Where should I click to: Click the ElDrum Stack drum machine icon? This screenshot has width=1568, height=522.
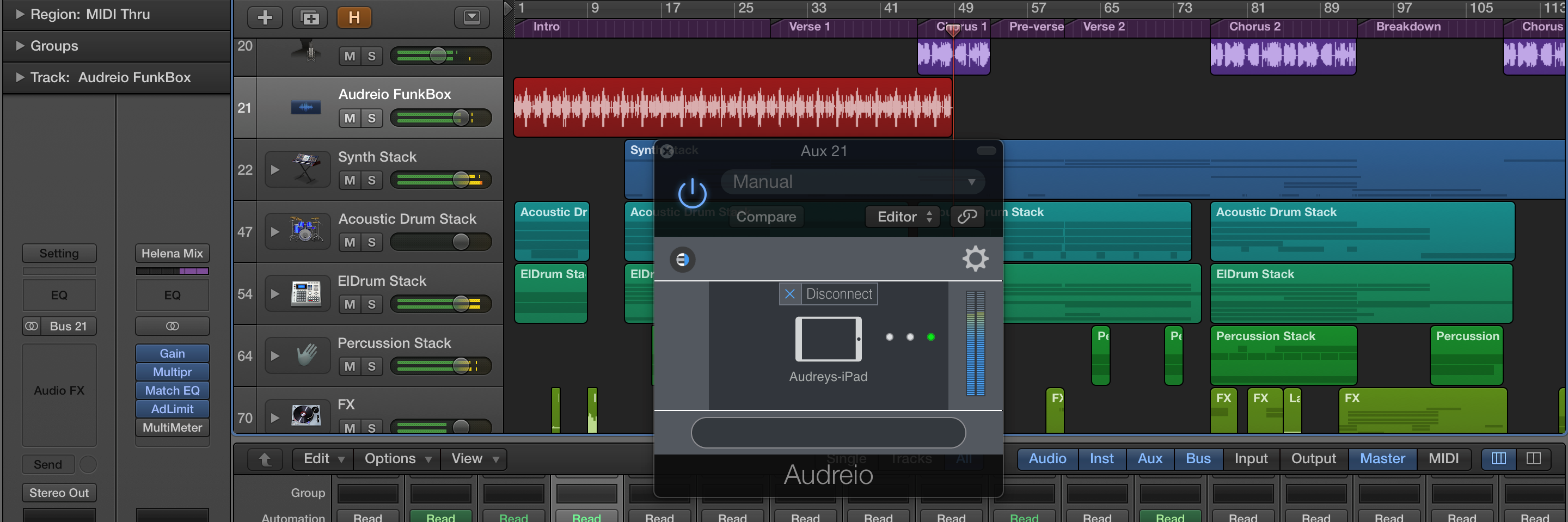click(x=305, y=293)
